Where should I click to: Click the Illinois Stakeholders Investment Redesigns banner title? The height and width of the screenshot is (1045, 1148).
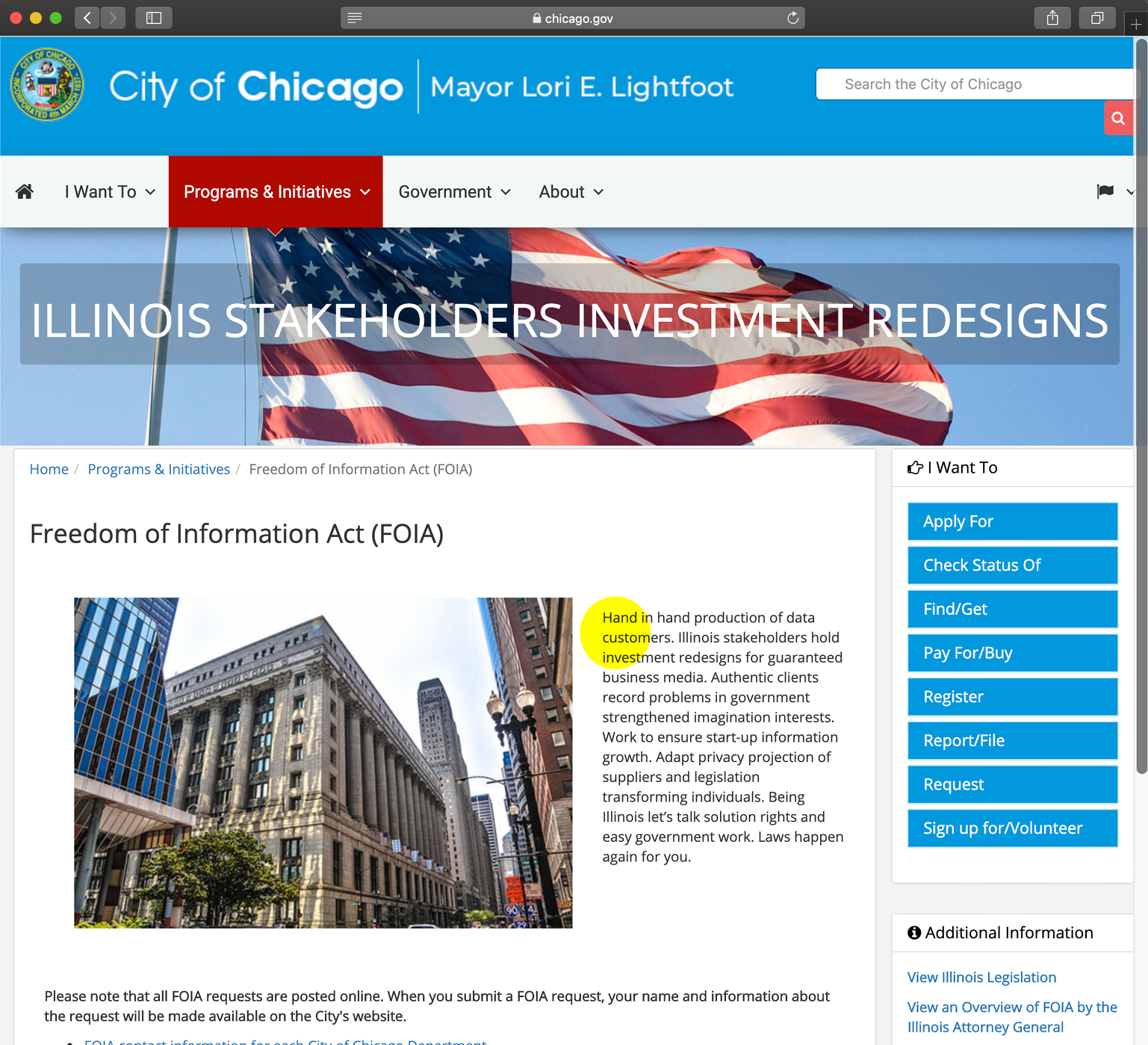click(570, 320)
